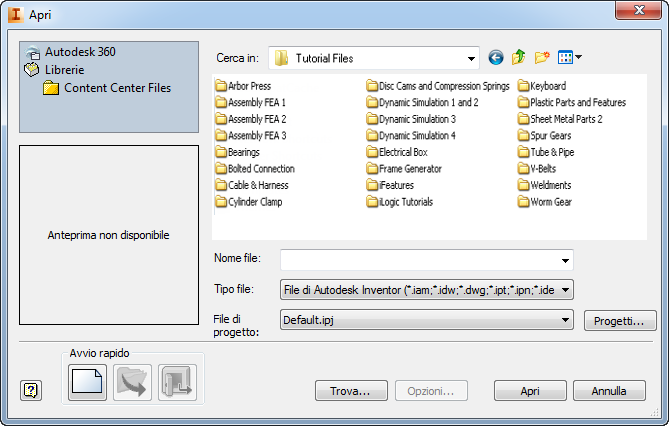Click the Open quick launch folder icon
Screen dimensions: 669x426
tap(132, 382)
